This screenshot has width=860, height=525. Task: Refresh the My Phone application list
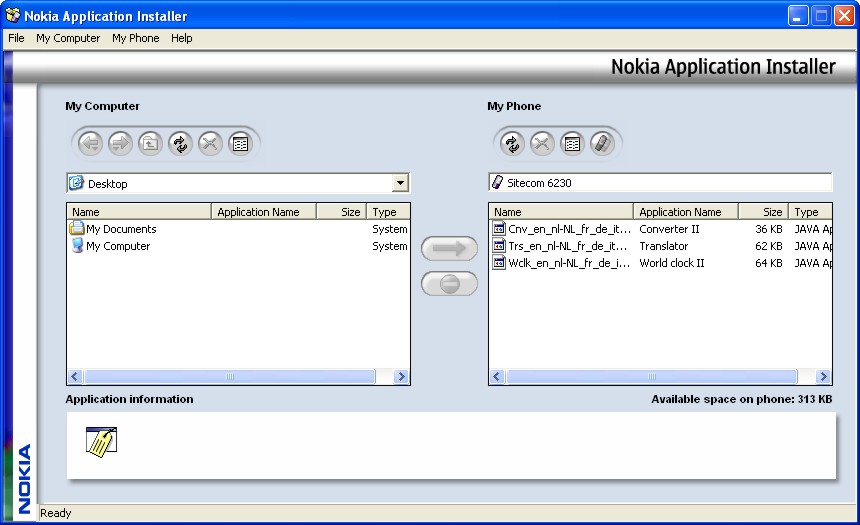pyautogui.click(x=512, y=144)
